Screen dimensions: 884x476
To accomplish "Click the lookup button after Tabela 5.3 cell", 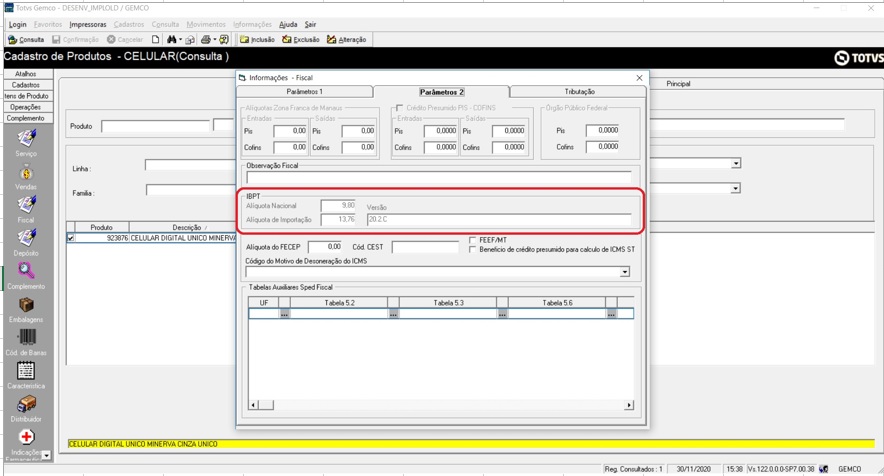I will tap(502, 314).
